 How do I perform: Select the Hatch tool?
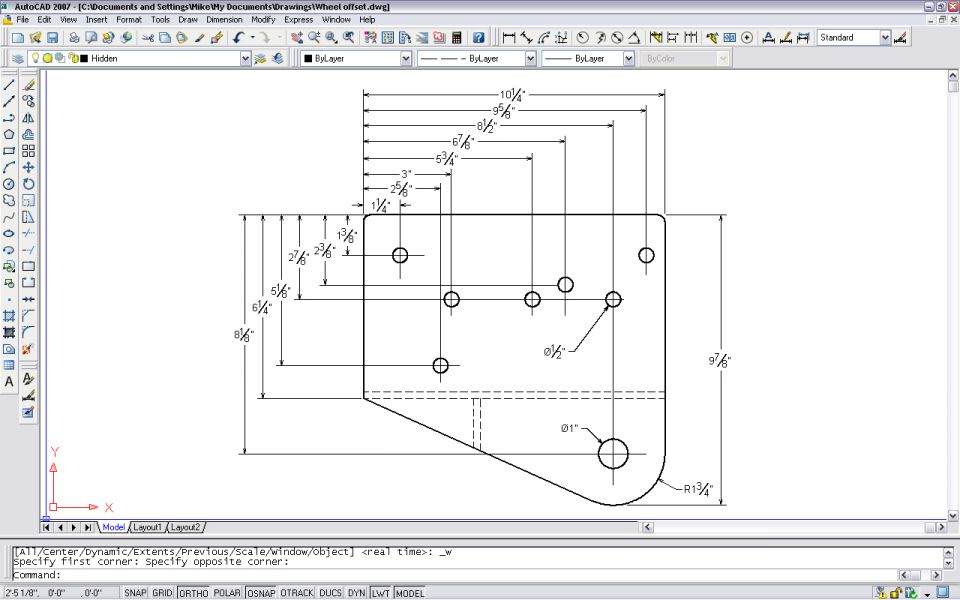click(x=9, y=316)
